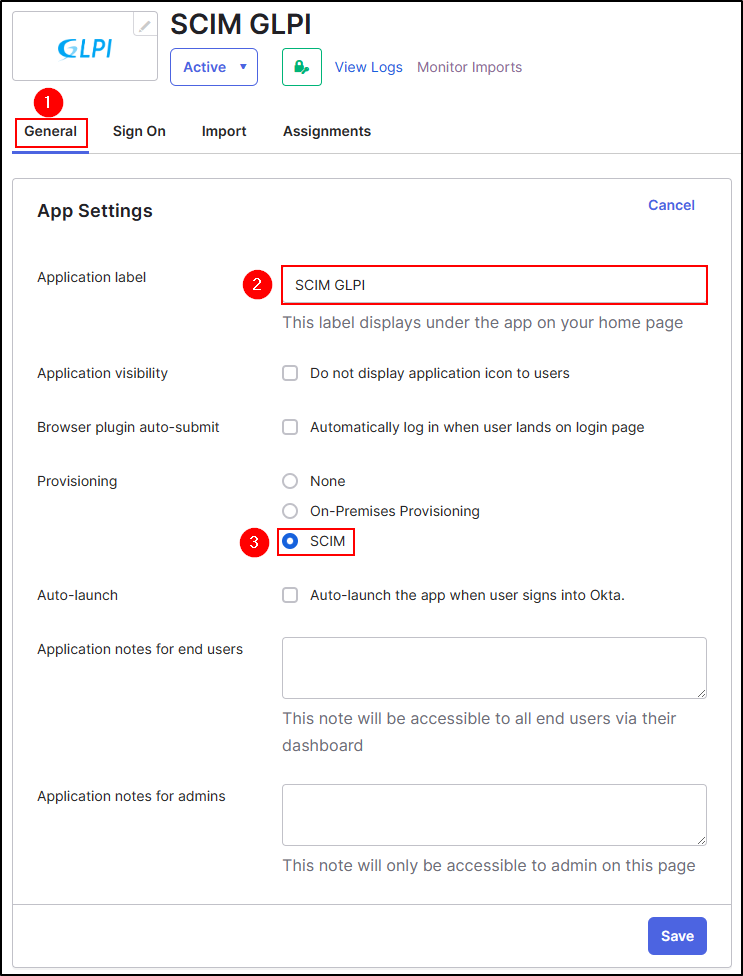This screenshot has height=976, width=743.
Task: Click Application notes for end users textarea
Action: click(x=494, y=667)
